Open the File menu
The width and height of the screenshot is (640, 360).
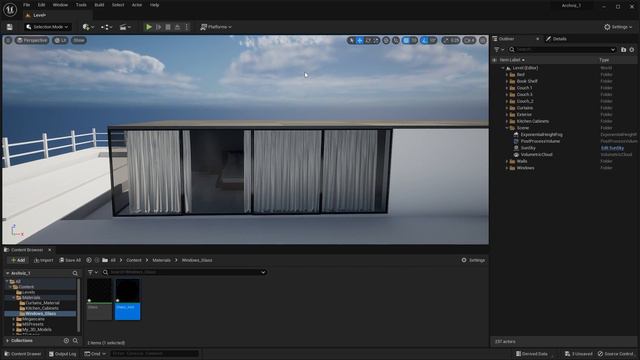point(27,5)
